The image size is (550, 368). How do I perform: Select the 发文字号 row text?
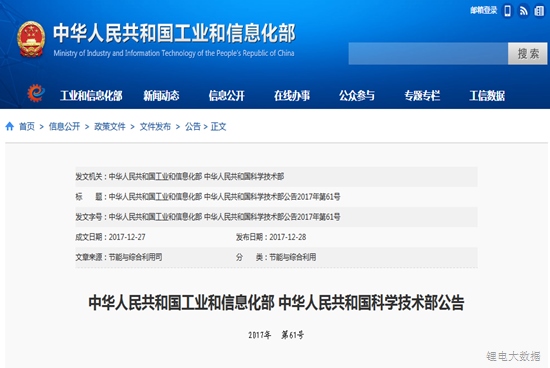pyautogui.click(x=208, y=217)
